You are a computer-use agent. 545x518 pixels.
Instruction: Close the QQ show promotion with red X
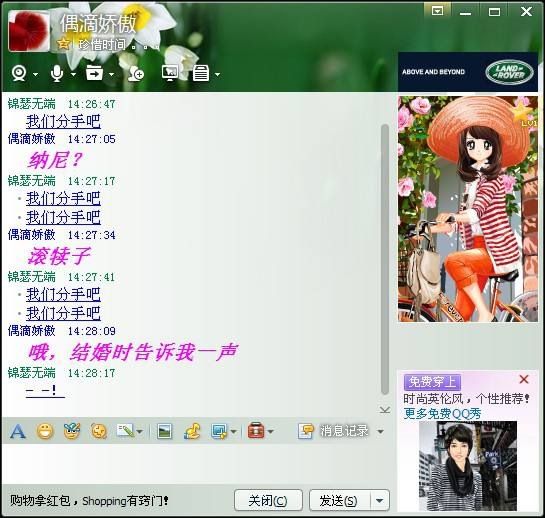click(x=524, y=379)
